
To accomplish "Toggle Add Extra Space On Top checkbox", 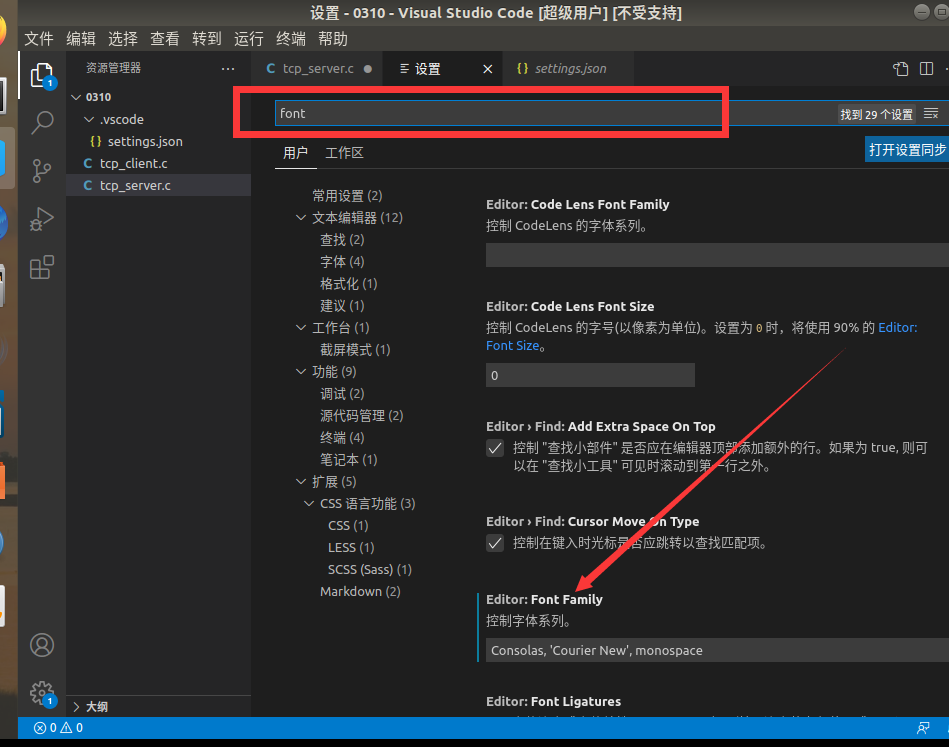I will coord(495,448).
